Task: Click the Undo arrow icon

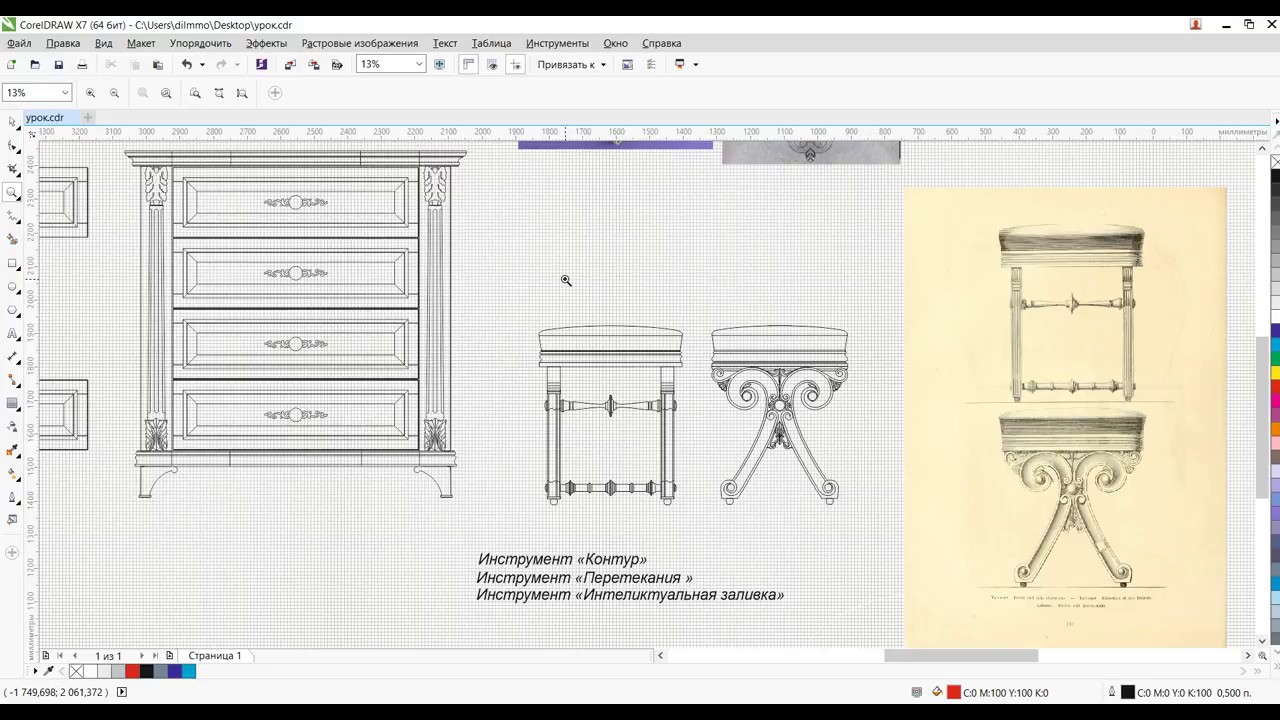Action: (186, 64)
